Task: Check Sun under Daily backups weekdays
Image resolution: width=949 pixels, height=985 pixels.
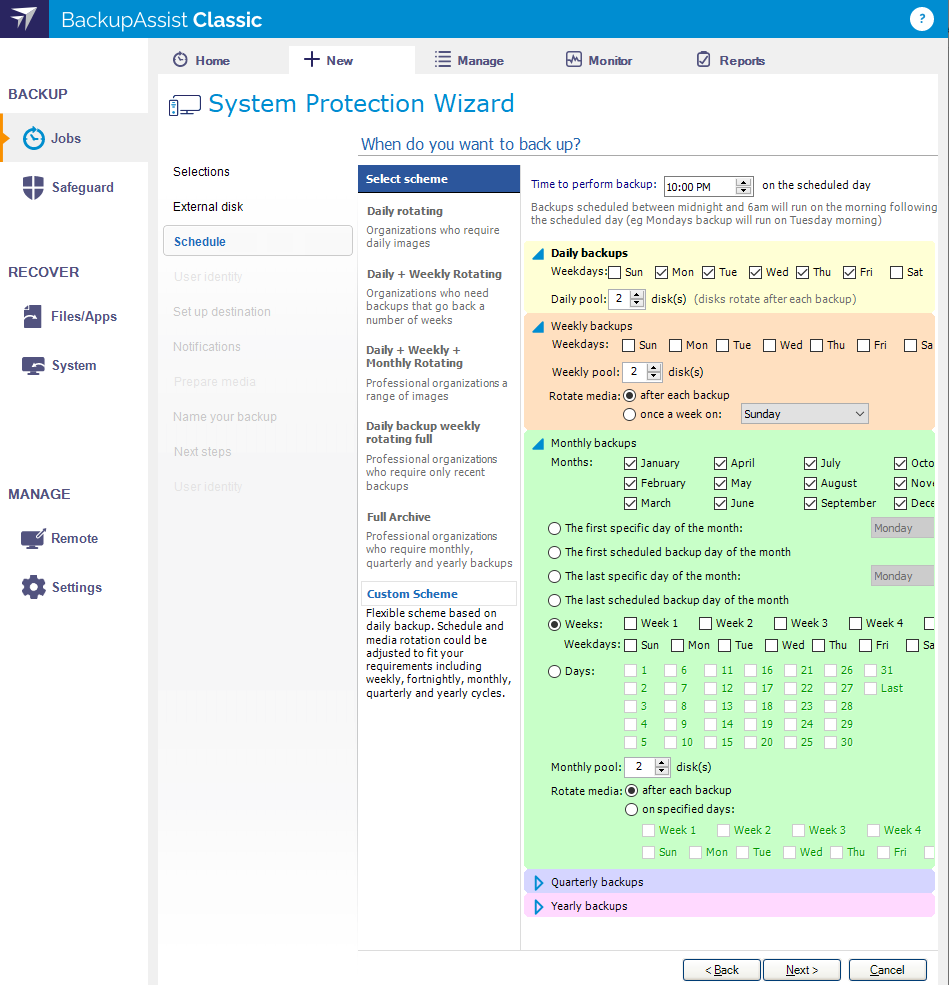Action: point(615,272)
